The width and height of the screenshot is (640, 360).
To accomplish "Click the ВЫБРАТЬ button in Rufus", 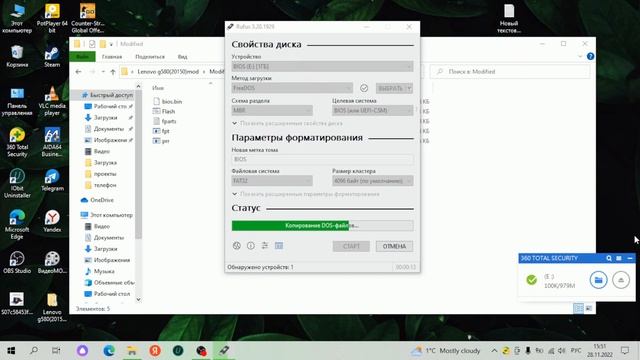I will pyautogui.click(x=391, y=88).
